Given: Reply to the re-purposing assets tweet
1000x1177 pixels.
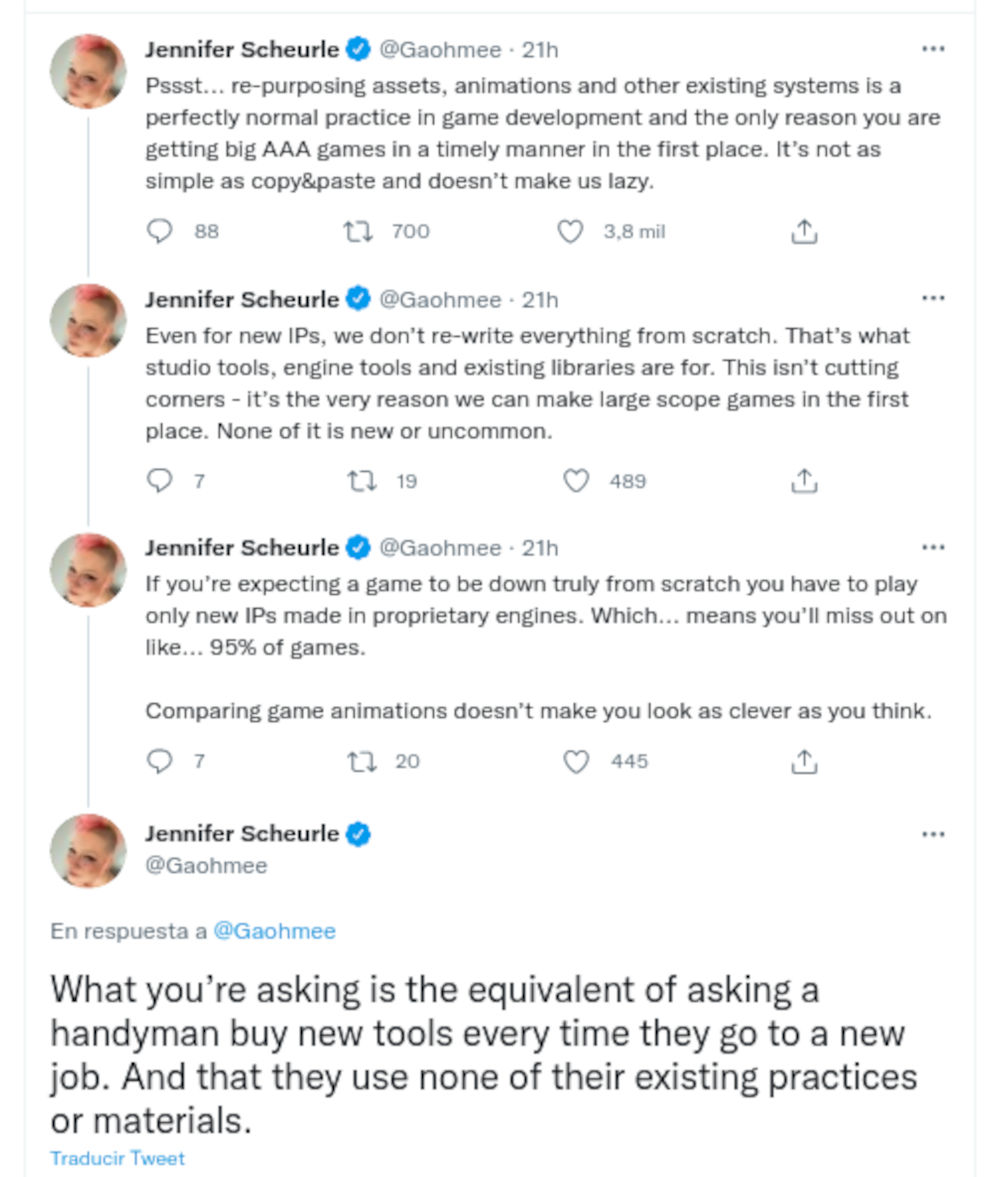Looking at the screenshot, I should (160, 232).
